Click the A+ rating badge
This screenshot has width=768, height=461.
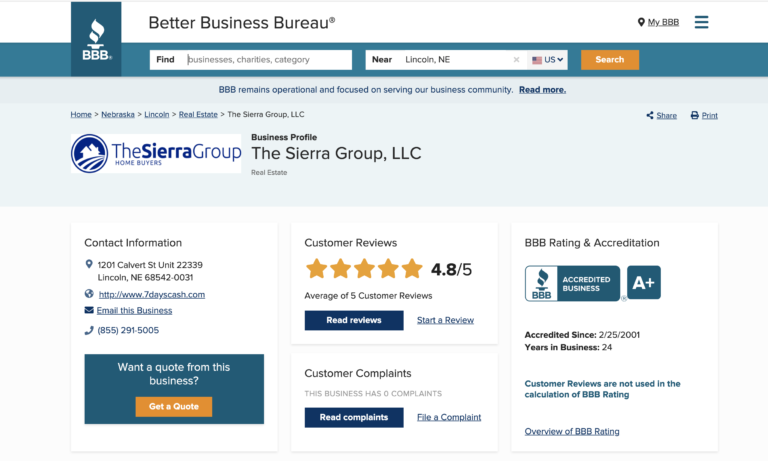click(644, 283)
